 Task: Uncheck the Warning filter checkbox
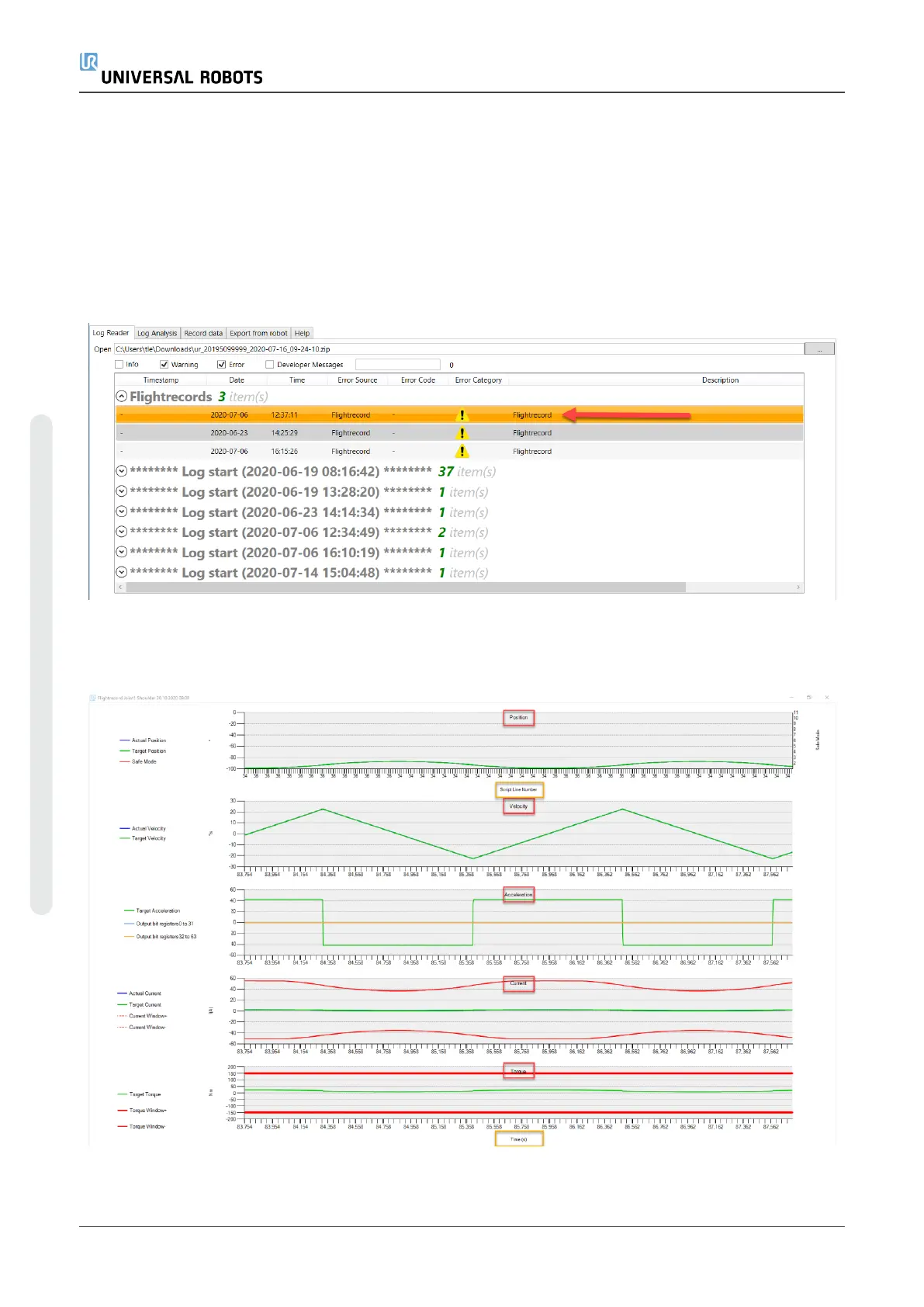coord(164,365)
